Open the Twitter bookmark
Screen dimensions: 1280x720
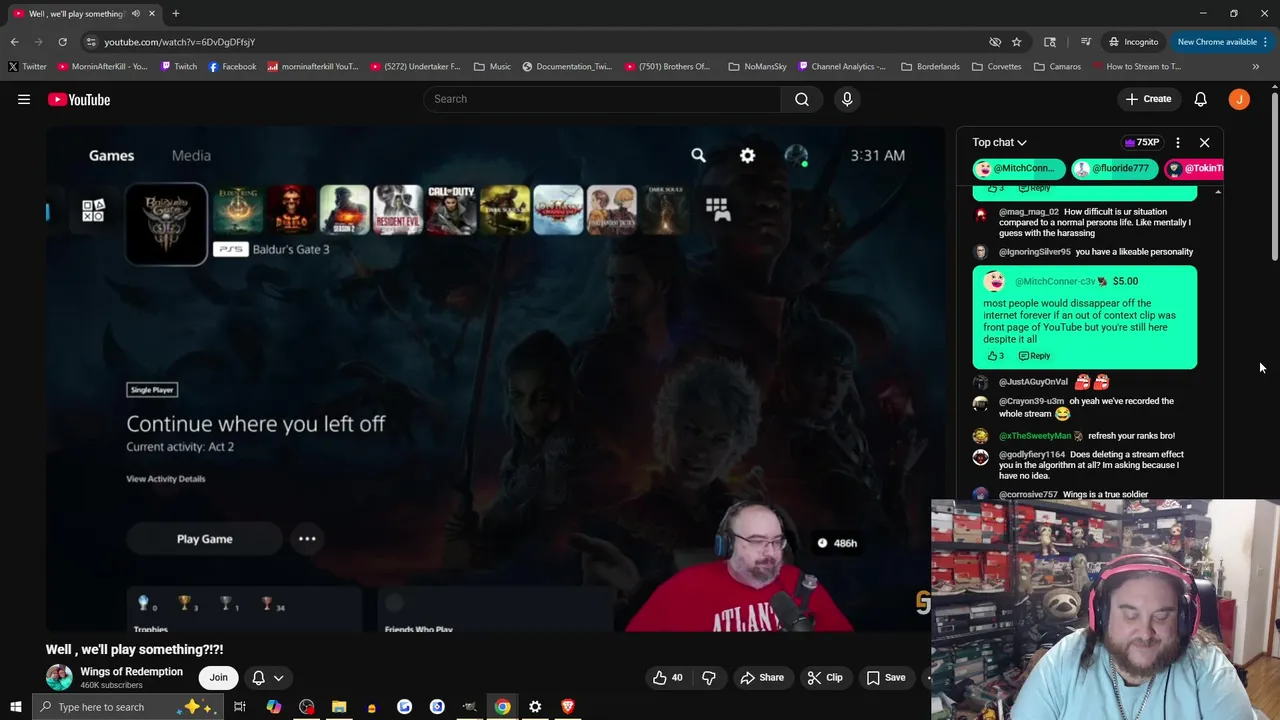(27, 67)
